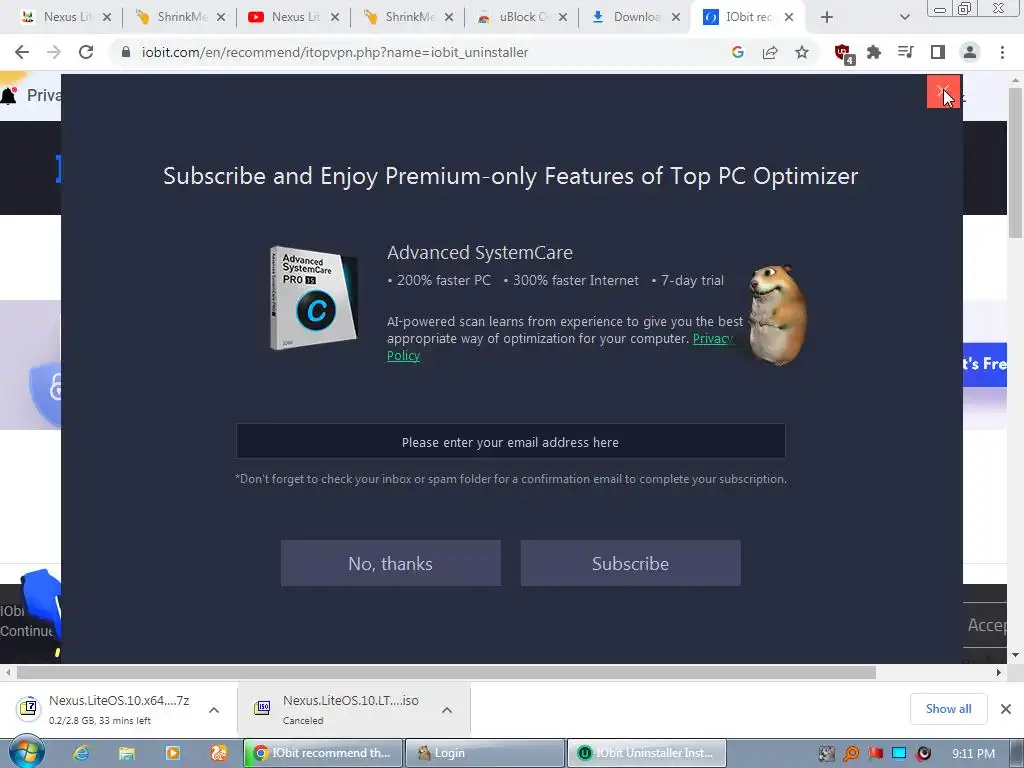Expand options for Nexus.LiteOS.10.x64 7z download
The width and height of the screenshot is (1024, 768).
pyautogui.click(x=214, y=710)
